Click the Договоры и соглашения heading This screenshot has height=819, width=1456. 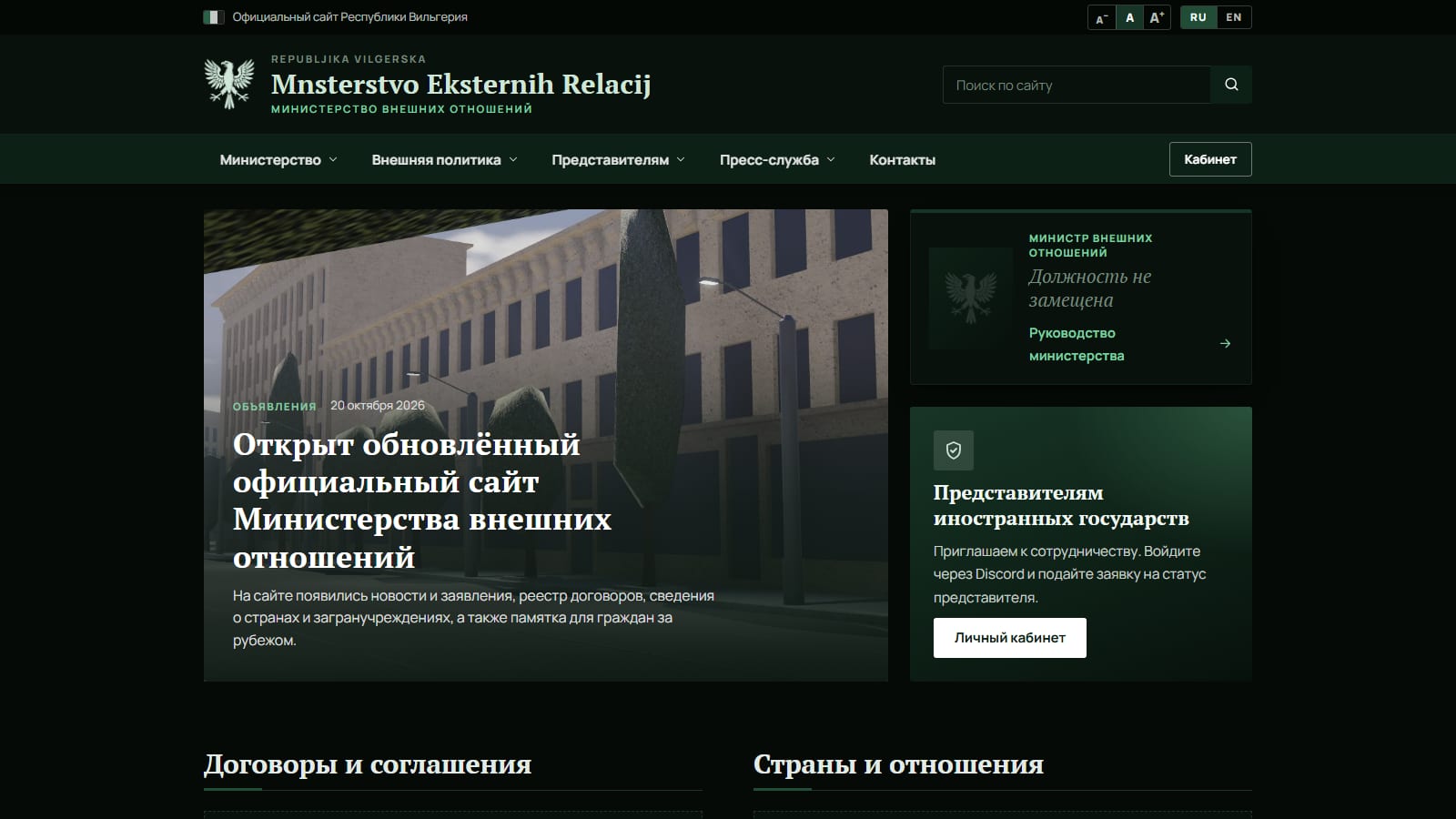368,764
